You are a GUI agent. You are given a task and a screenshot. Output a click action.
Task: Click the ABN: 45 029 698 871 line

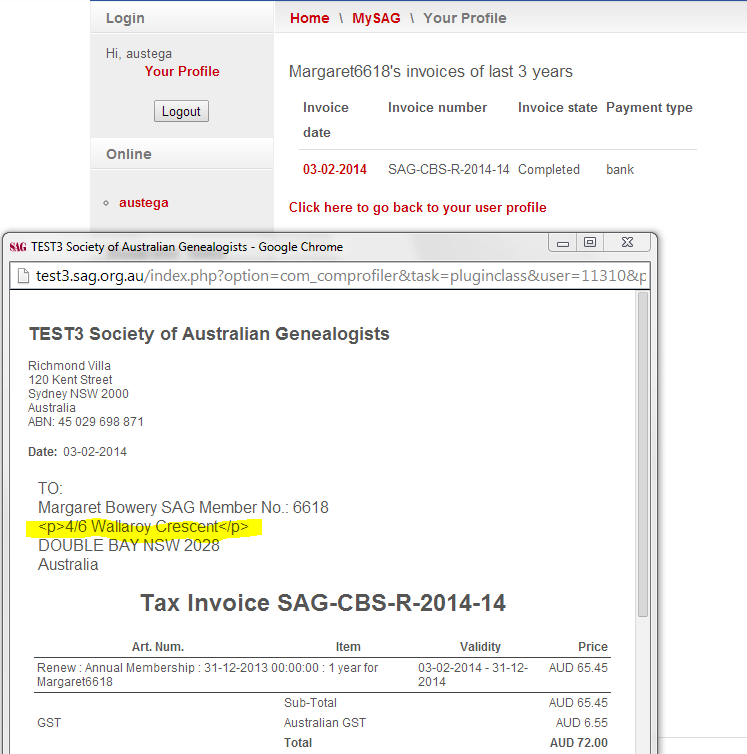(x=86, y=422)
